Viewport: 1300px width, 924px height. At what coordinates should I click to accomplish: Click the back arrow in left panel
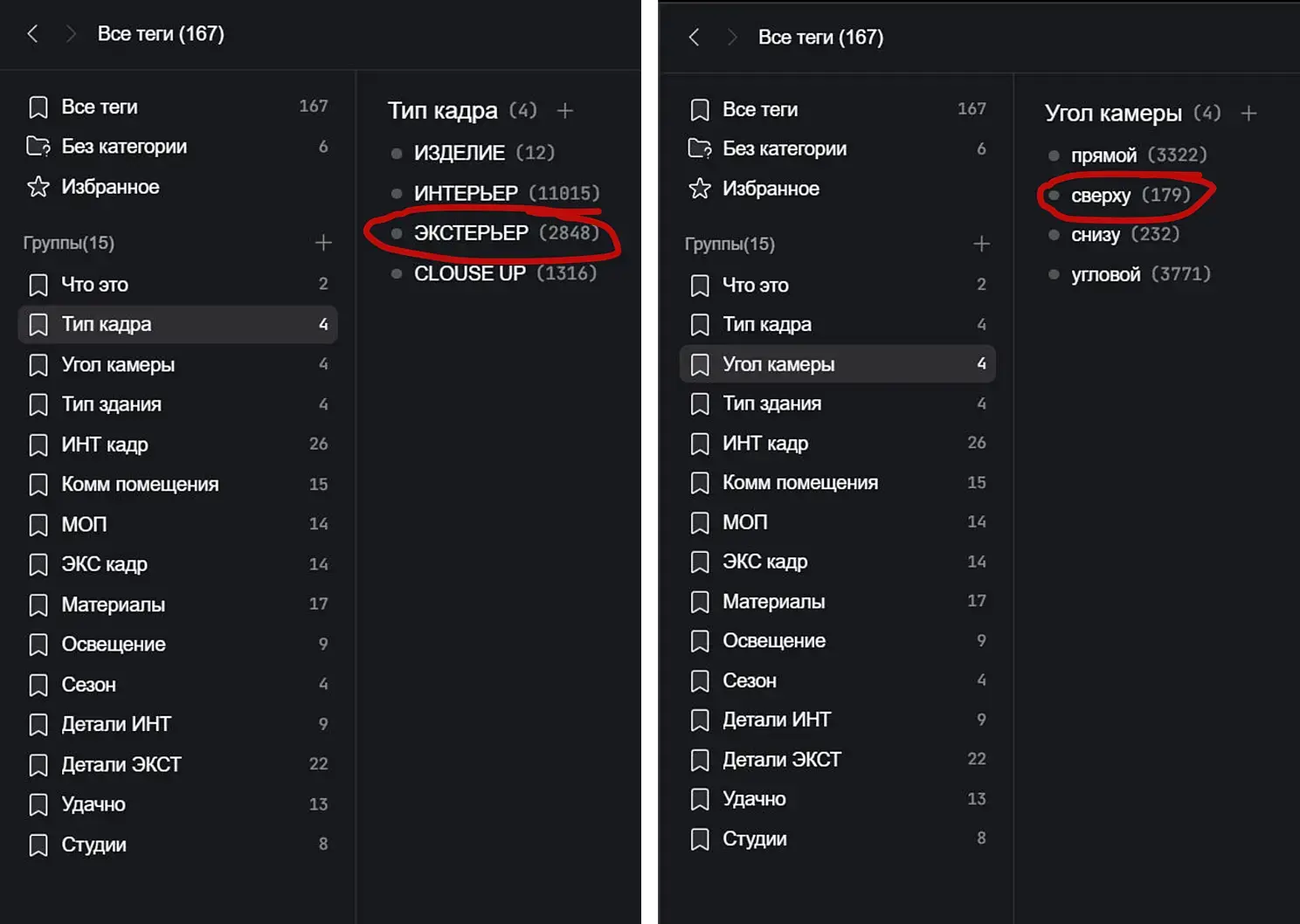pos(33,34)
